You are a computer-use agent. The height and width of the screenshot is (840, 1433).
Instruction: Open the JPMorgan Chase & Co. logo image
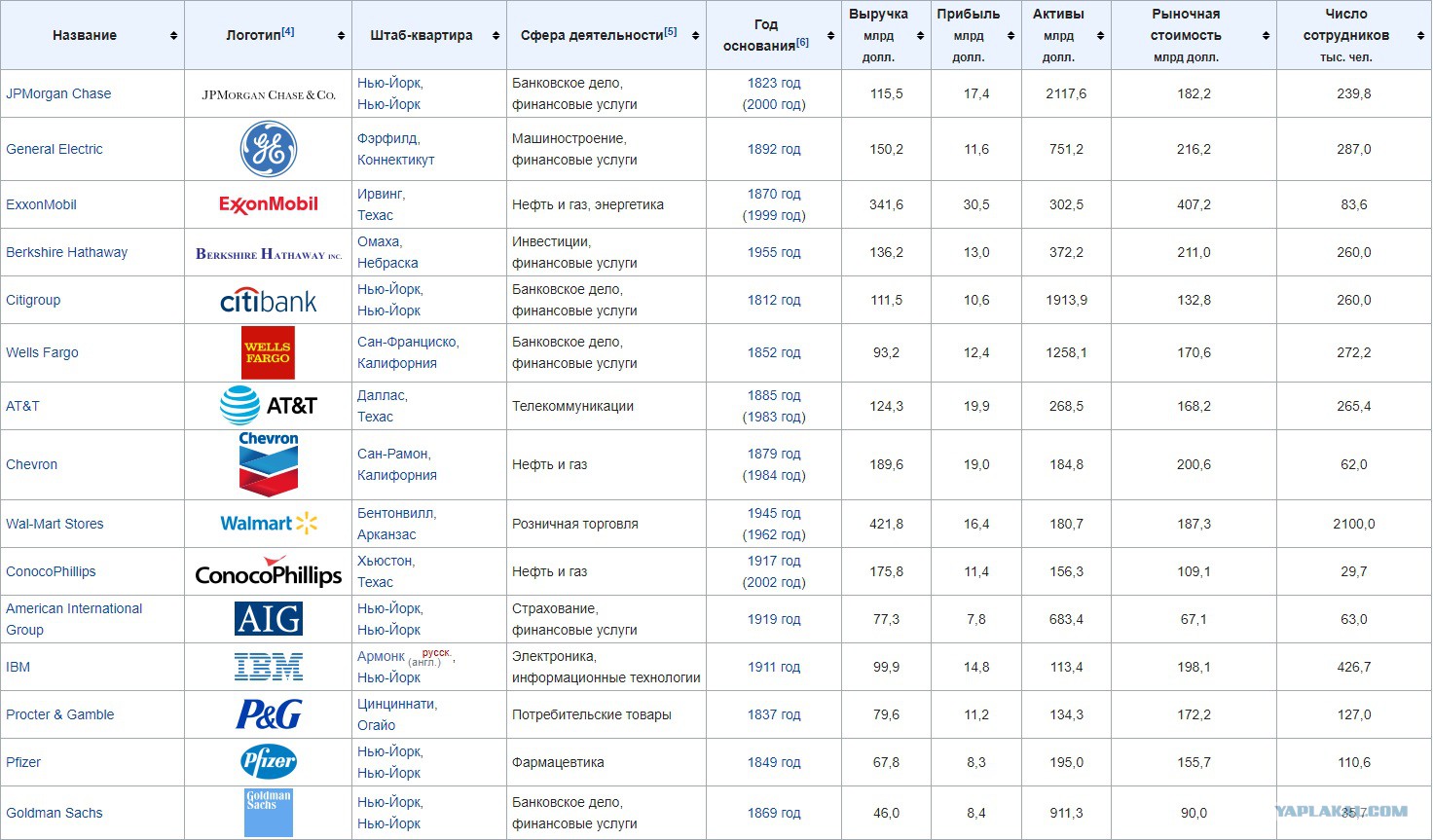(x=269, y=94)
